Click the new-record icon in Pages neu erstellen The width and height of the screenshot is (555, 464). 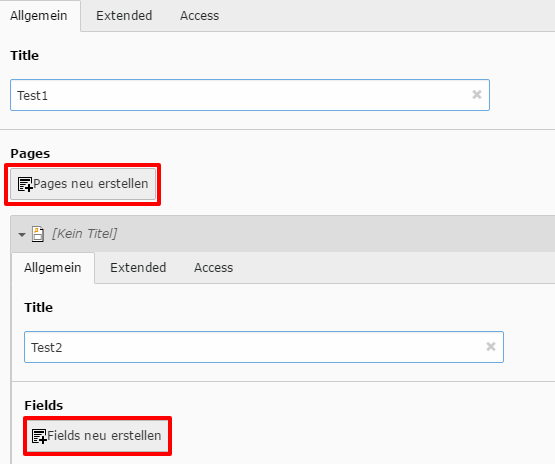click(25, 184)
